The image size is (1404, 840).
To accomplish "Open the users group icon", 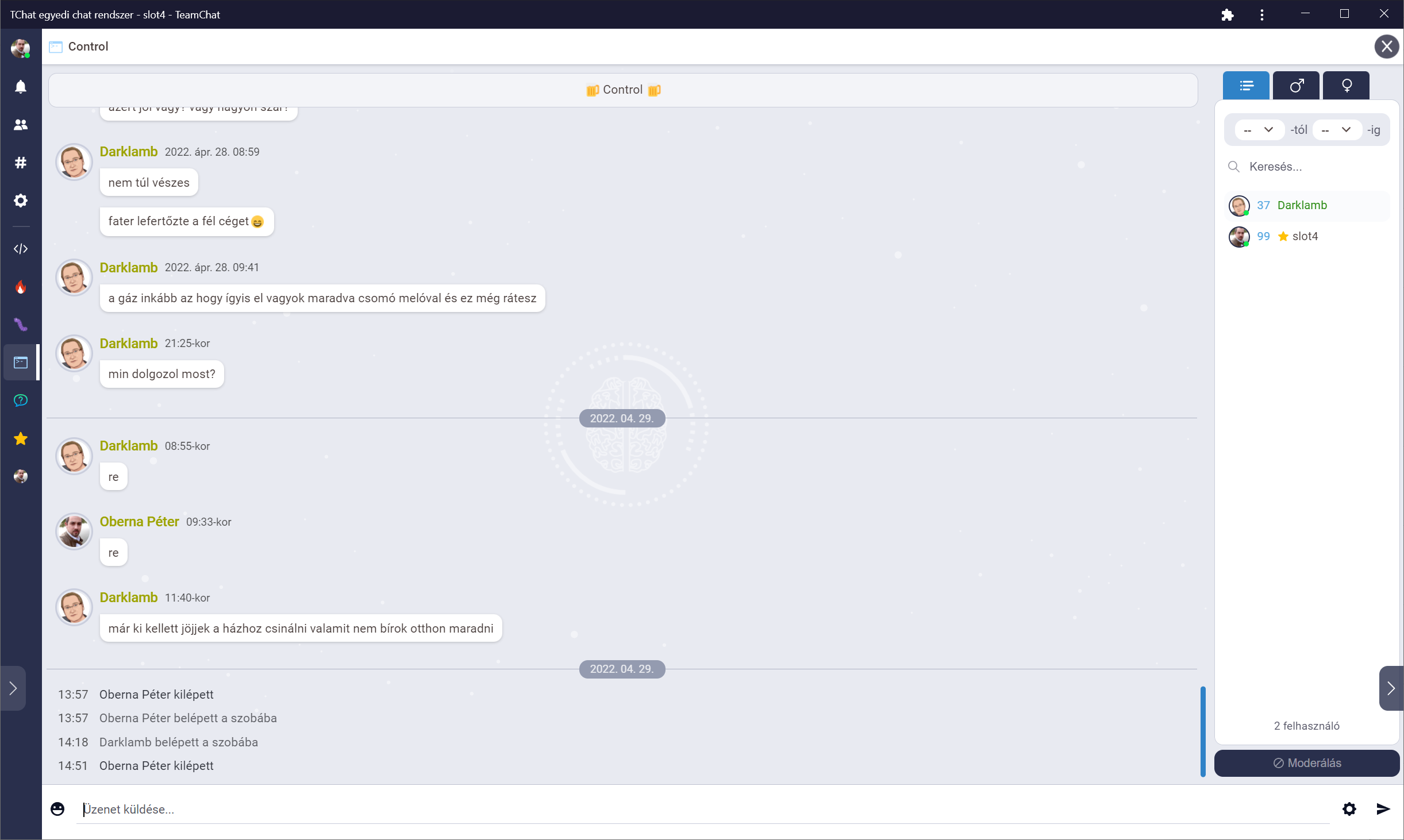I will pos(21,125).
